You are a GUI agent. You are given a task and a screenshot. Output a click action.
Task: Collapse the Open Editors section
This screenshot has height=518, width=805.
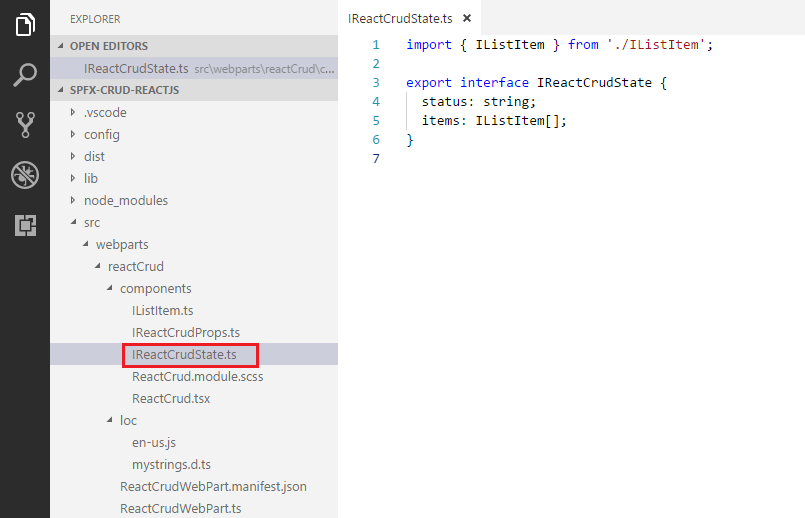click(108, 46)
